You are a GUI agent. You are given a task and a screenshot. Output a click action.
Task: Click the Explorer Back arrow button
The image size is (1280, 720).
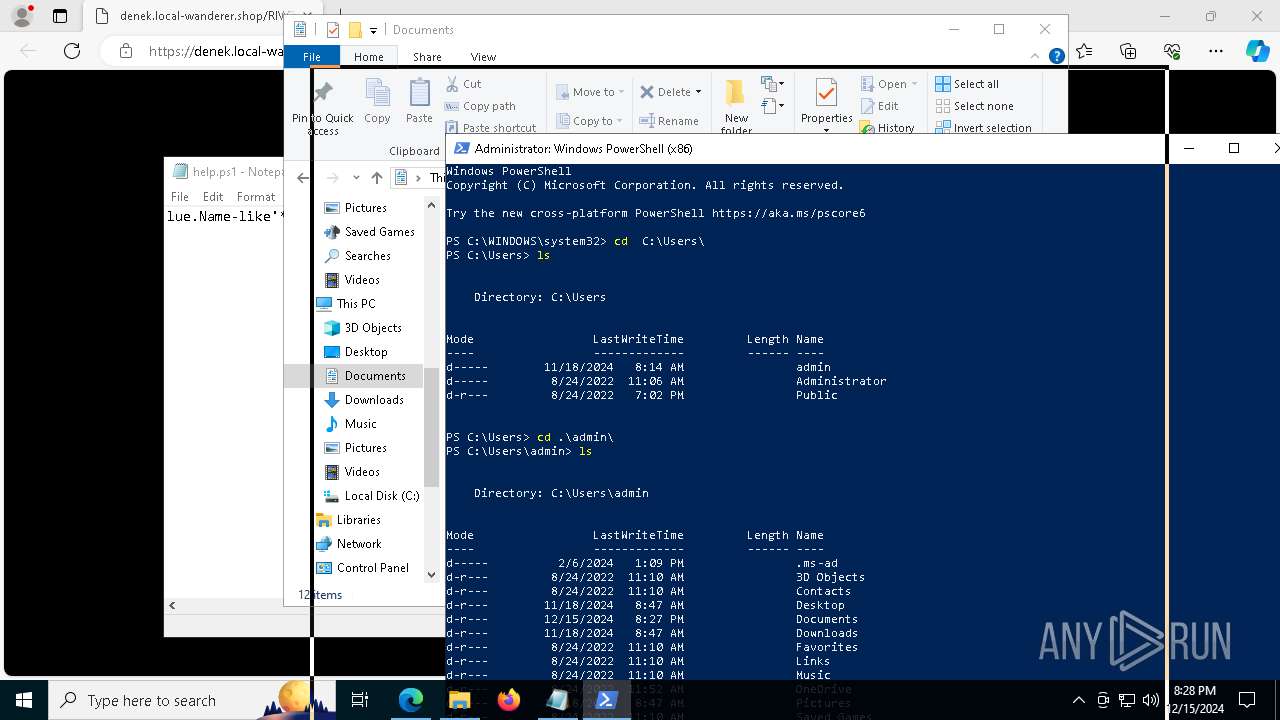coord(303,178)
